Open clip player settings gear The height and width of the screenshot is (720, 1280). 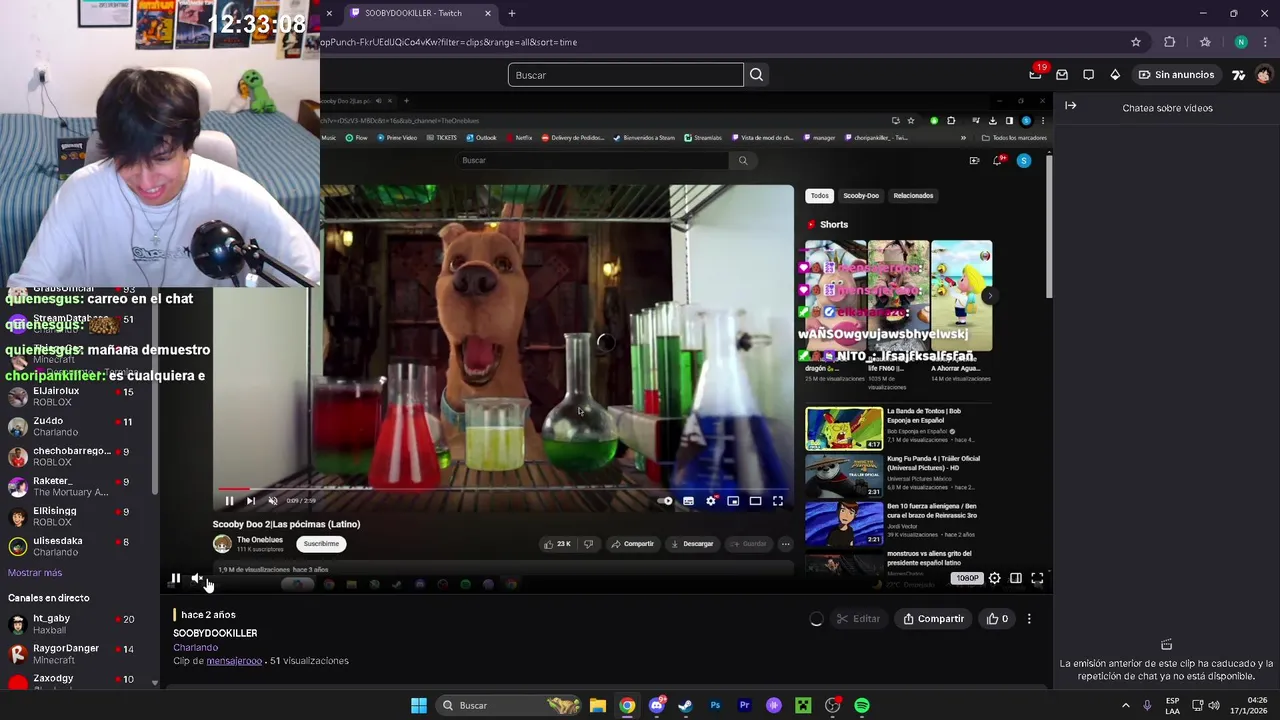click(x=994, y=578)
